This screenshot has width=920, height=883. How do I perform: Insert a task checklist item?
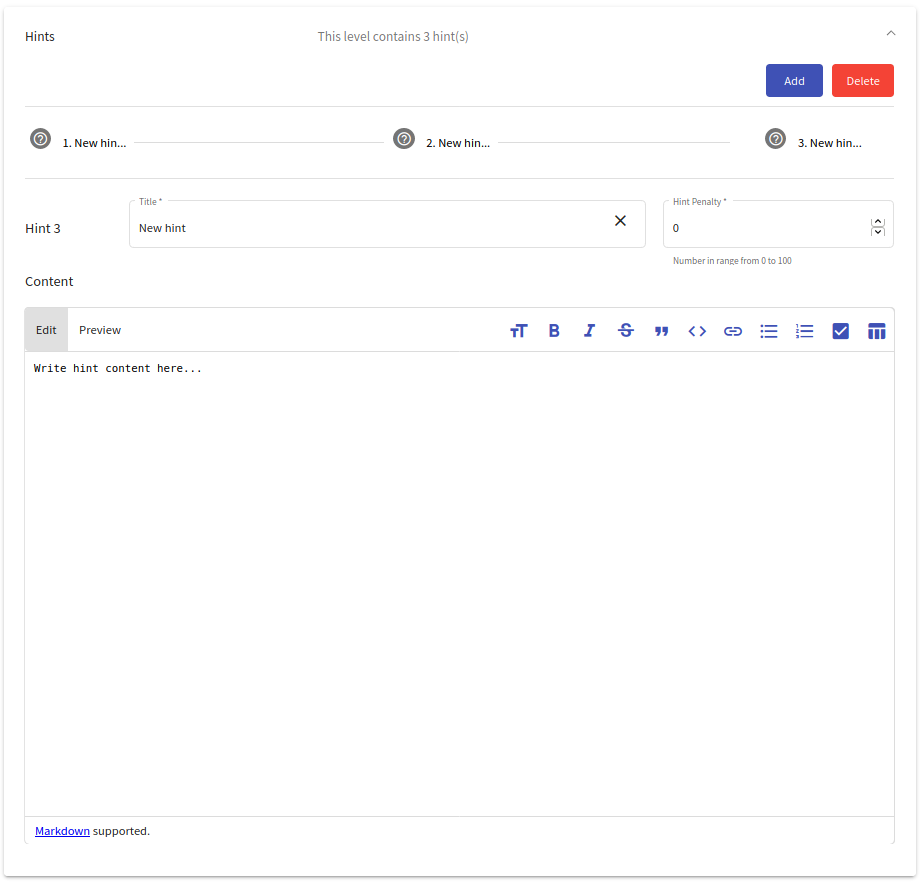tap(841, 331)
